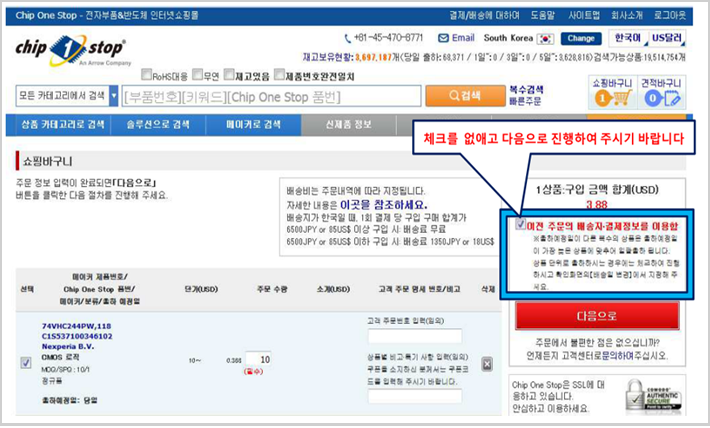Switch currency to US달러
This screenshot has height=428, width=710.
pos(668,37)
